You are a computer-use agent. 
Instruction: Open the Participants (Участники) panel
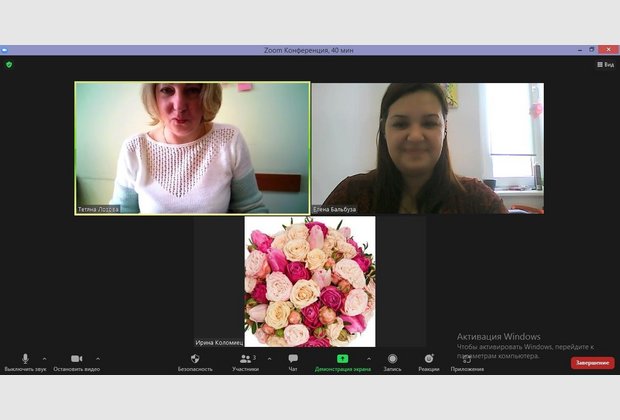point(245,359)
